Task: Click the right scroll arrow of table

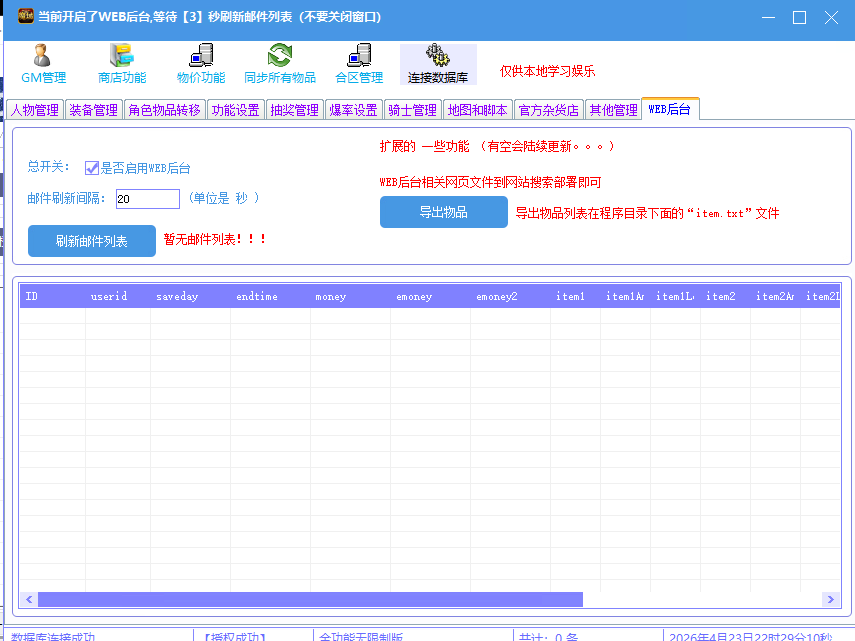Action: click(830, 599)
